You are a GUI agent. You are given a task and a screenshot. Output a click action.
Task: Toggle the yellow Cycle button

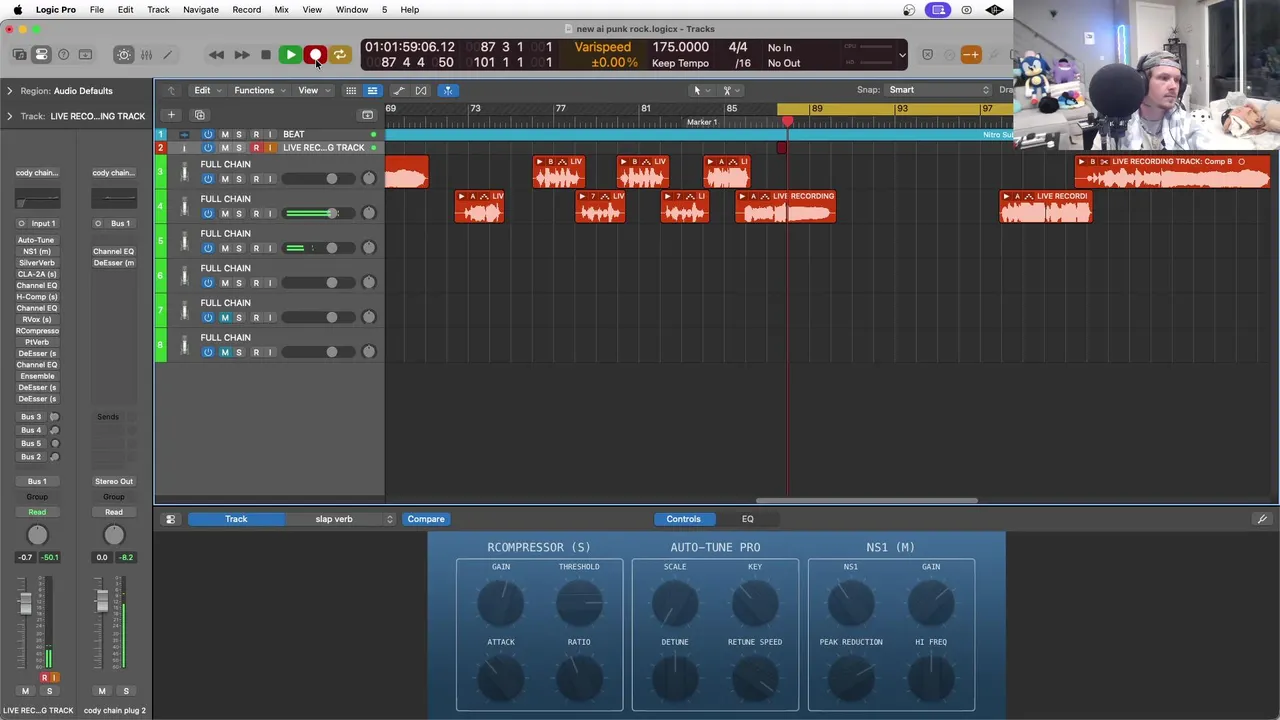(340, 55)
